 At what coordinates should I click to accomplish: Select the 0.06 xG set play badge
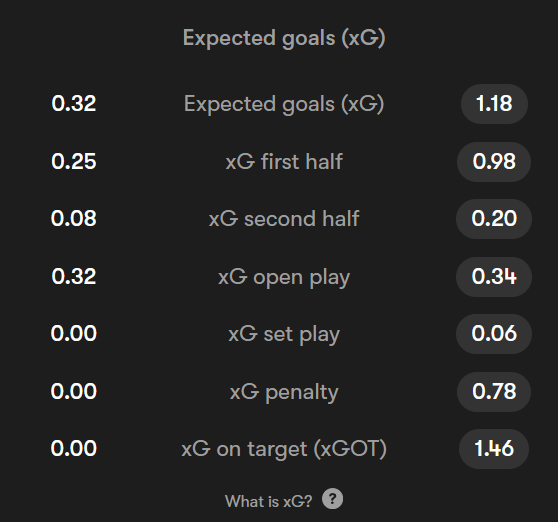click(x=494, y=333)
